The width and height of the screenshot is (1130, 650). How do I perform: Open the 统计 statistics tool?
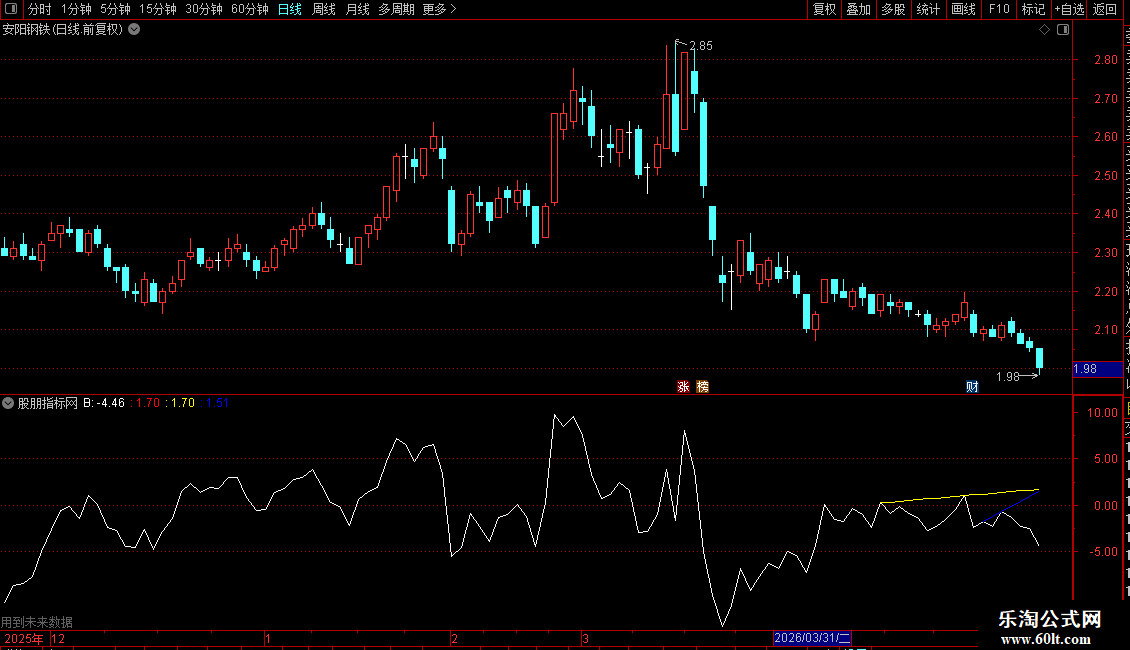tap(928, 9)
